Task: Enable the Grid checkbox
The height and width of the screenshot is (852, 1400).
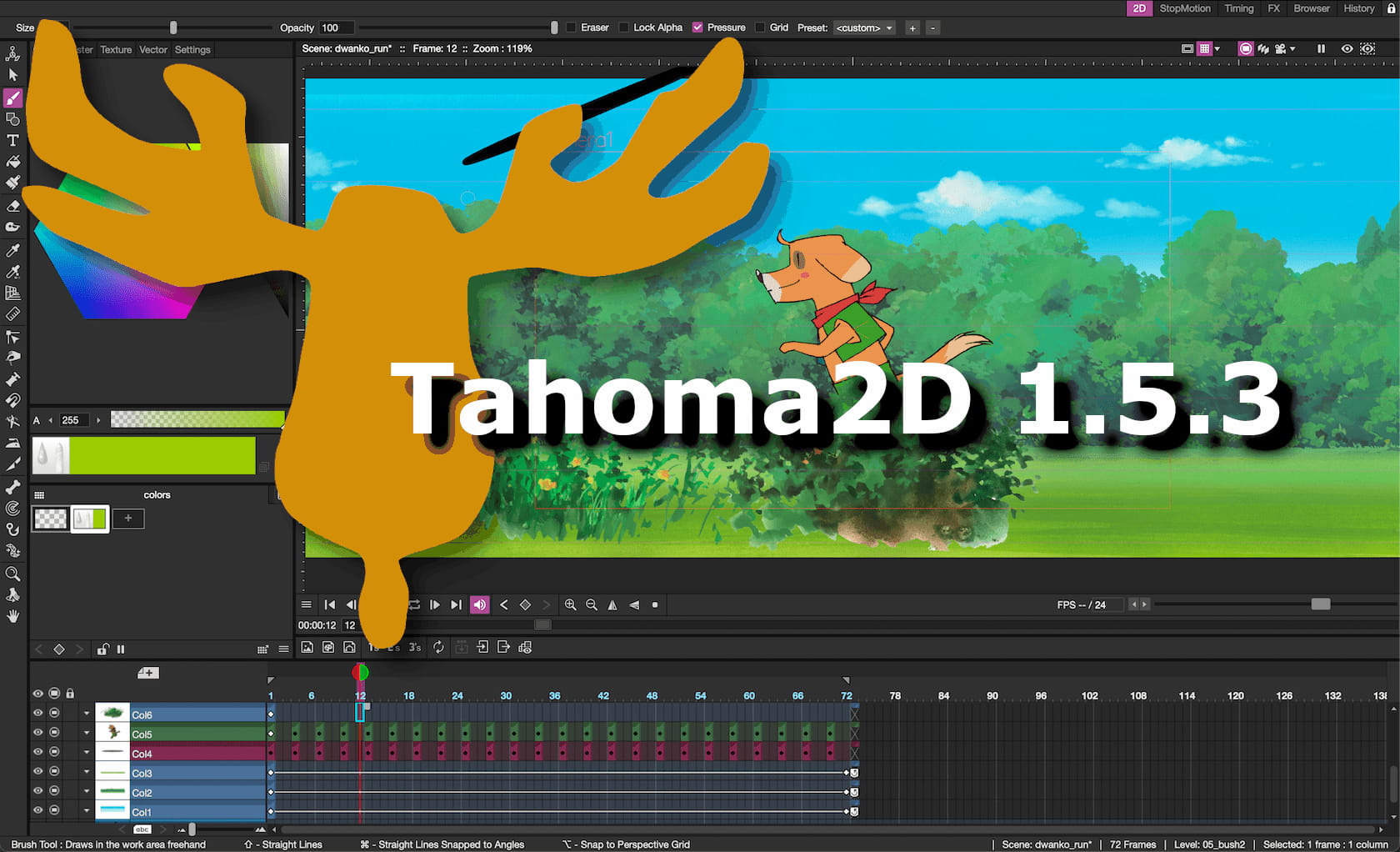Action: click(x=760, y=28)
